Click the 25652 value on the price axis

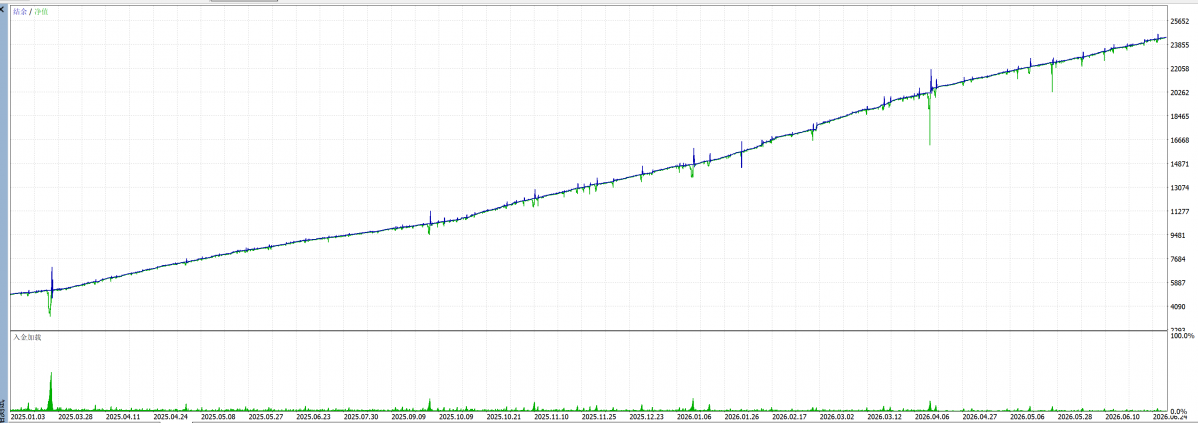pos(1180,21)
